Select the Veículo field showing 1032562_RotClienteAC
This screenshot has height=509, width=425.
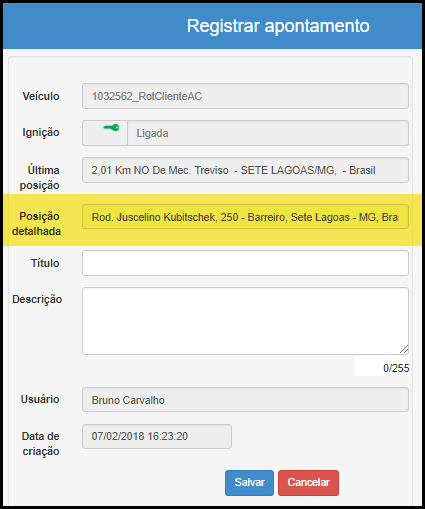point(245,96)
